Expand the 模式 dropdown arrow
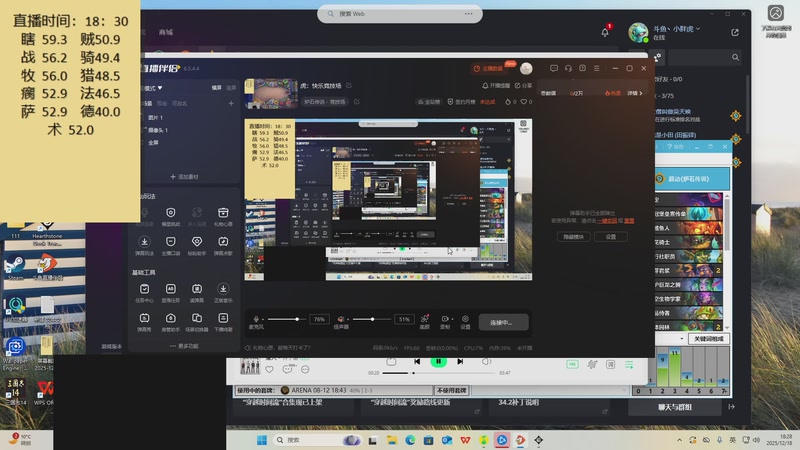 [x=160, y=88]
